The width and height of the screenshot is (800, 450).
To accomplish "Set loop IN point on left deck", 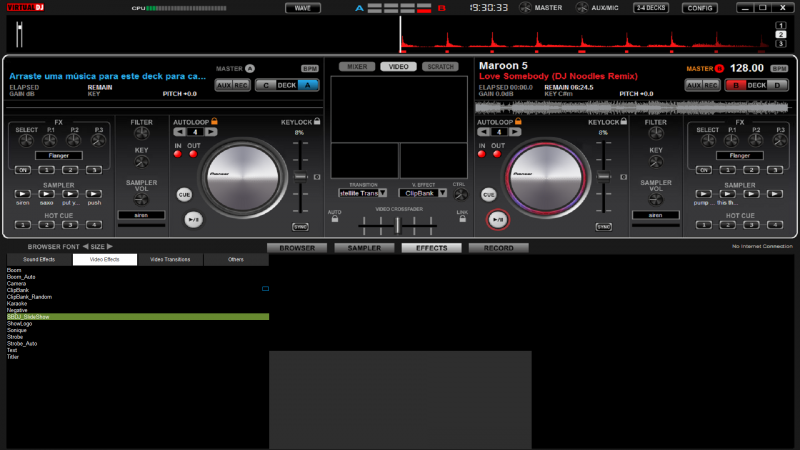I will pyautogui.click(x=178, y=154).
